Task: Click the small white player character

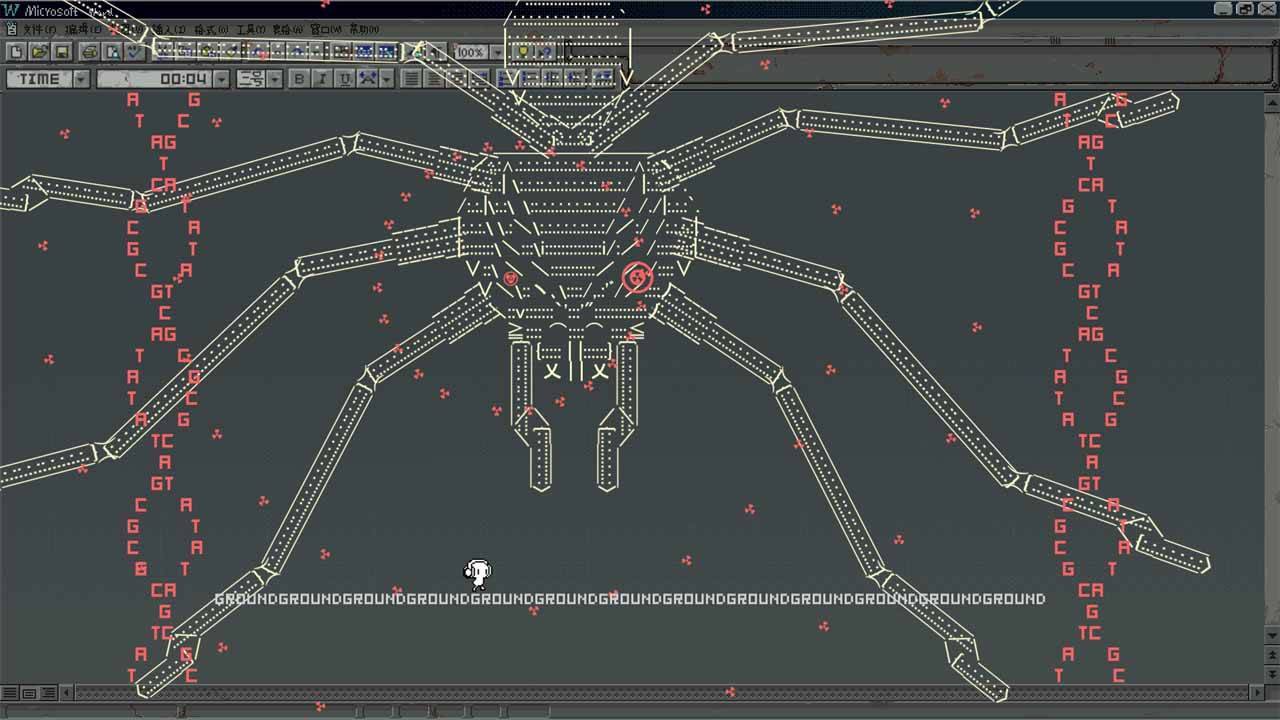Action: tap(478, 573)
